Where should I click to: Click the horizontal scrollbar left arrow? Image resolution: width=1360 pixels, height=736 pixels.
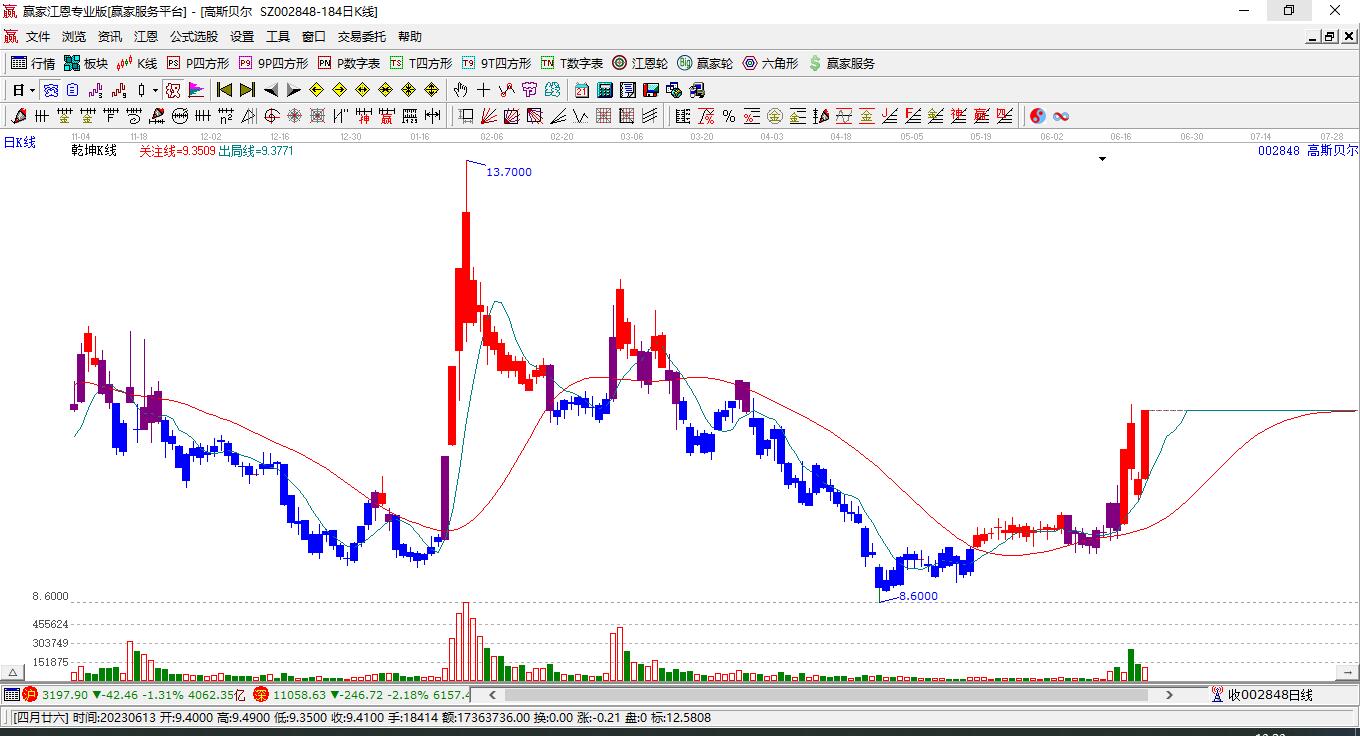pos(492,695)
